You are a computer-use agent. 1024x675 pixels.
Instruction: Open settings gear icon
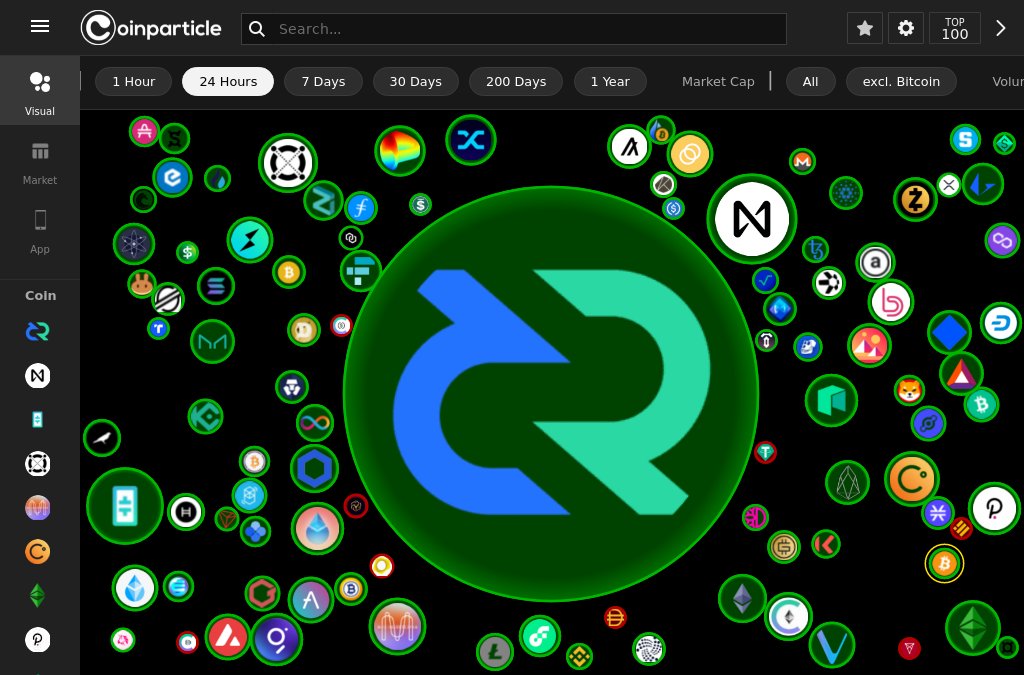pyautogui.click(x=905, y=28)
